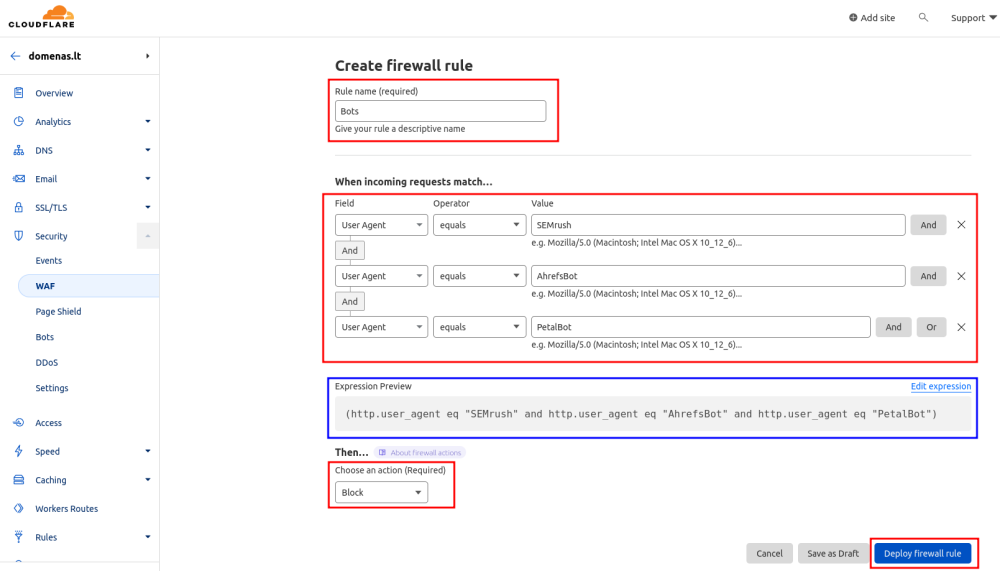Click the Access icon in sidebar

pyautogui.click(x=18, y=422)
